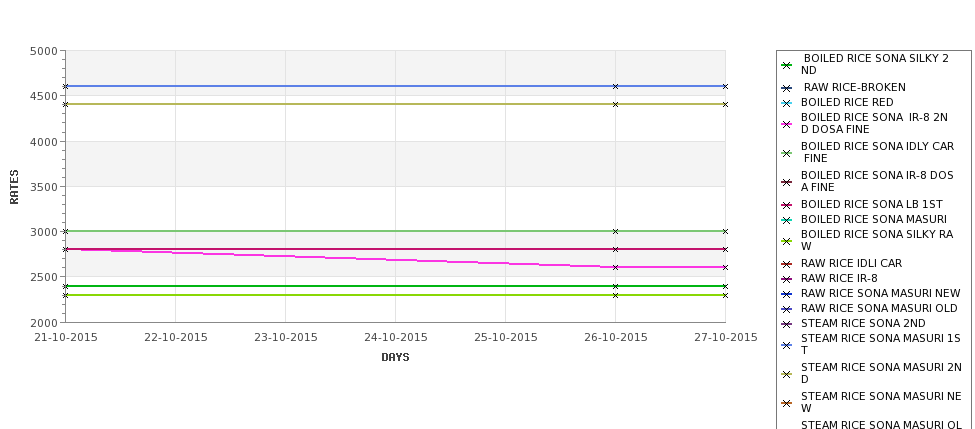Select the RAW RICE SONA MASURI NEW legend label

pyautogui.click(x=880, y=293)
